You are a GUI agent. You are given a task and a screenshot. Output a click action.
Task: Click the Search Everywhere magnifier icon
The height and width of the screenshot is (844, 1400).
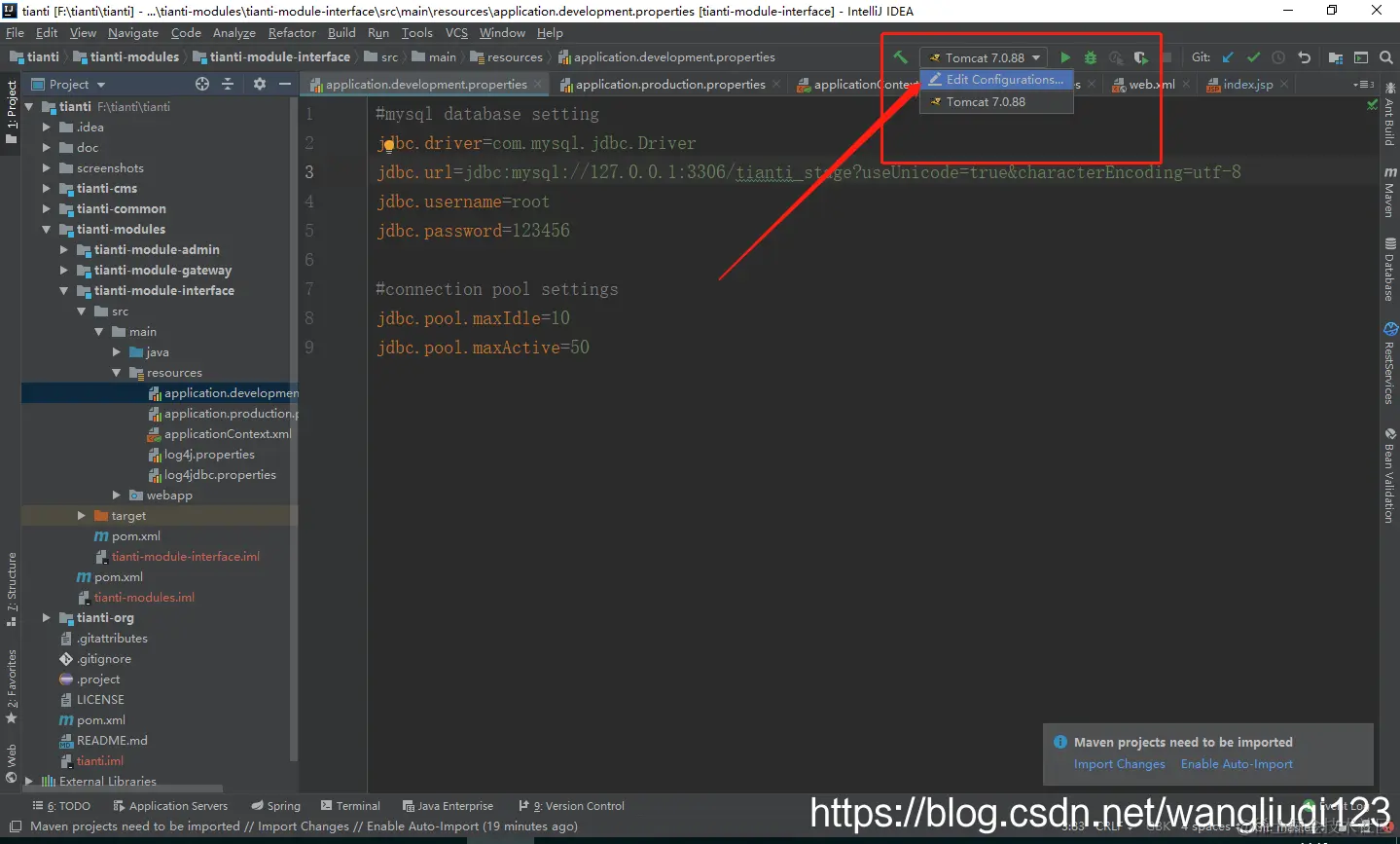1386,57
